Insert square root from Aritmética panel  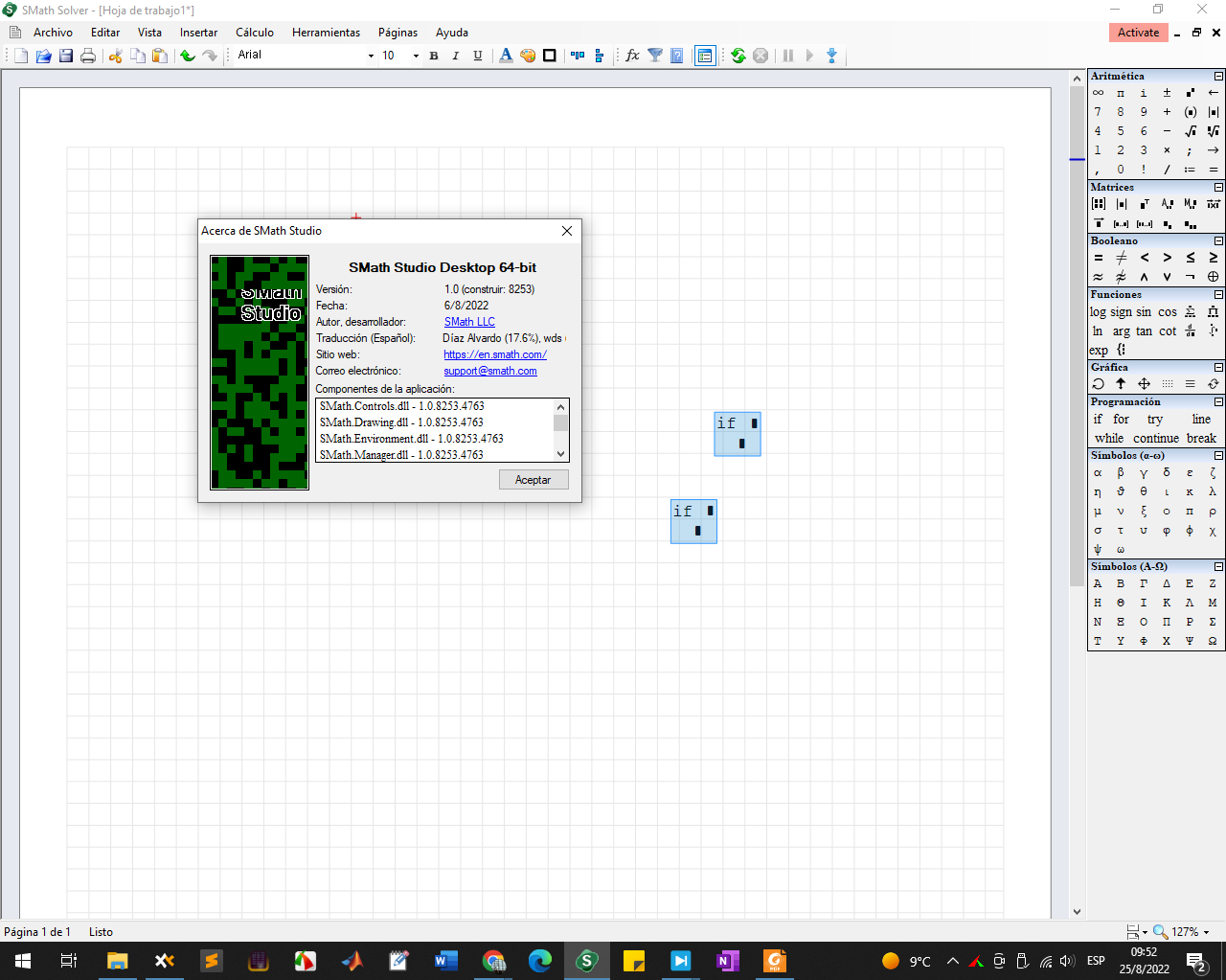[1190, 131]
